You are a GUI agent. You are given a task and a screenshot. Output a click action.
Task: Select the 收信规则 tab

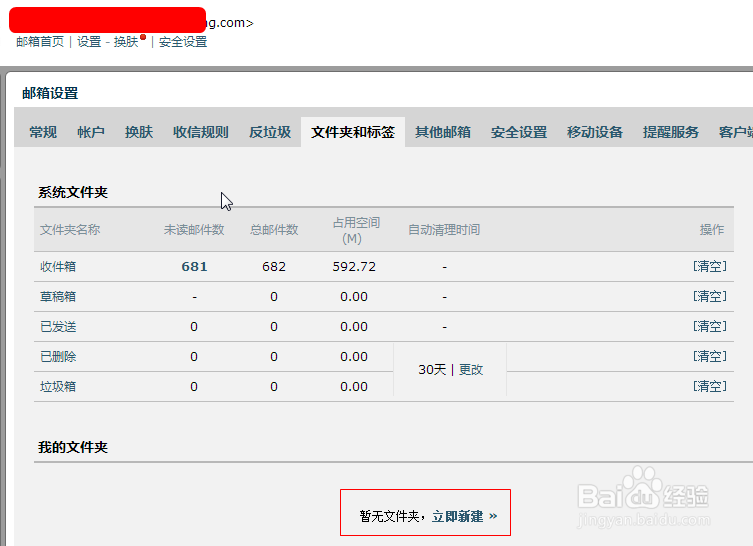(201, 132)
